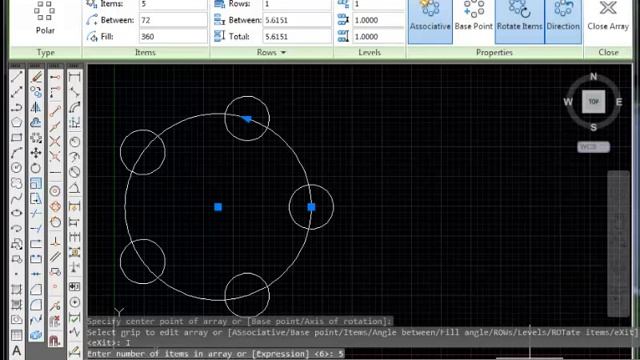Select the Construction Line tool

[x=16, y=91]
